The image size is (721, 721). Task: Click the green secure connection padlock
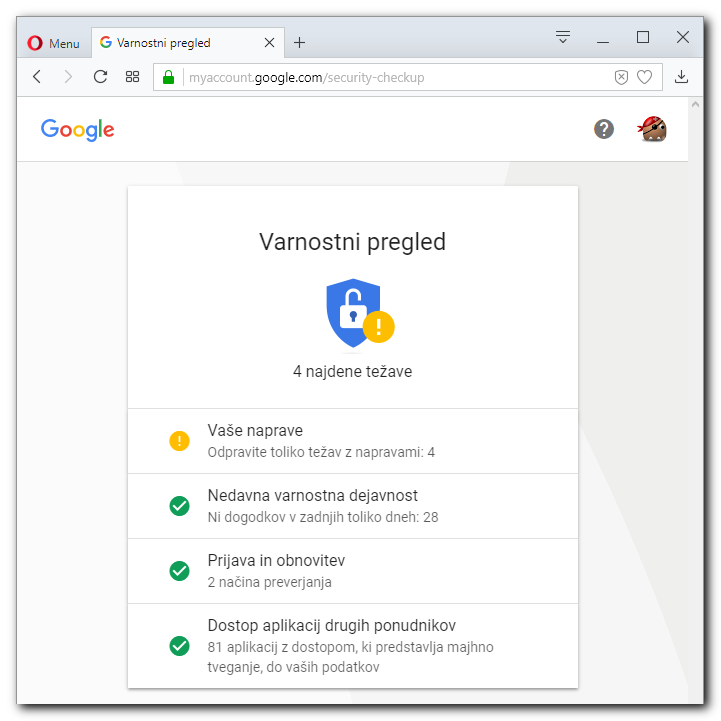pos(168,77)
